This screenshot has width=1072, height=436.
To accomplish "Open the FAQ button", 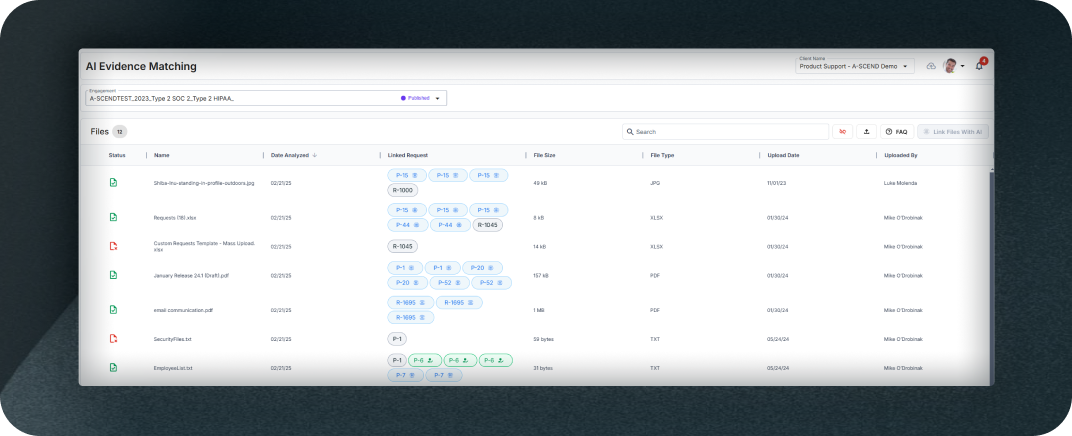I will tap(897, 132).
